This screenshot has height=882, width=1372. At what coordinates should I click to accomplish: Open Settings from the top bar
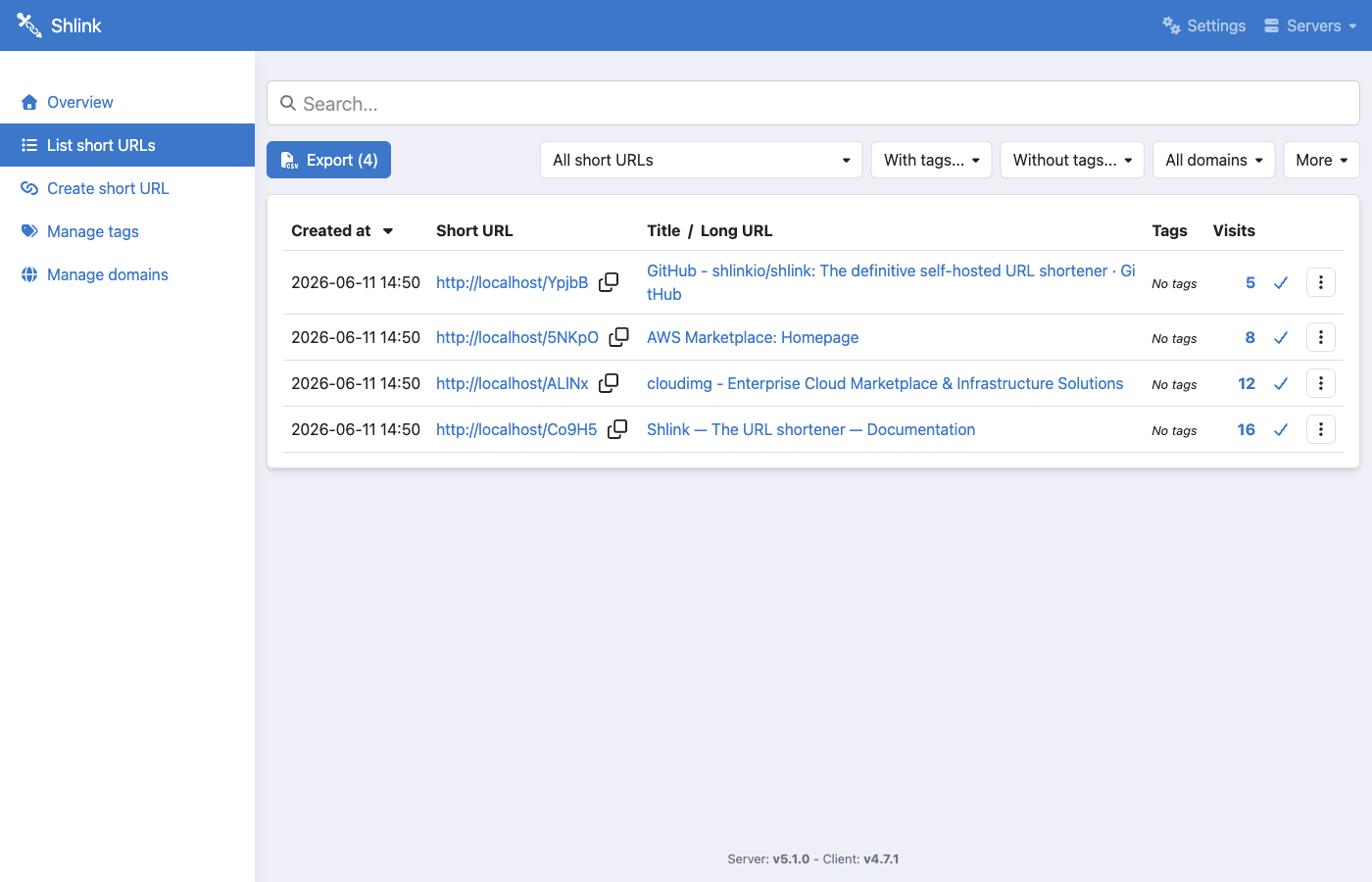(x=1204, y=25)
